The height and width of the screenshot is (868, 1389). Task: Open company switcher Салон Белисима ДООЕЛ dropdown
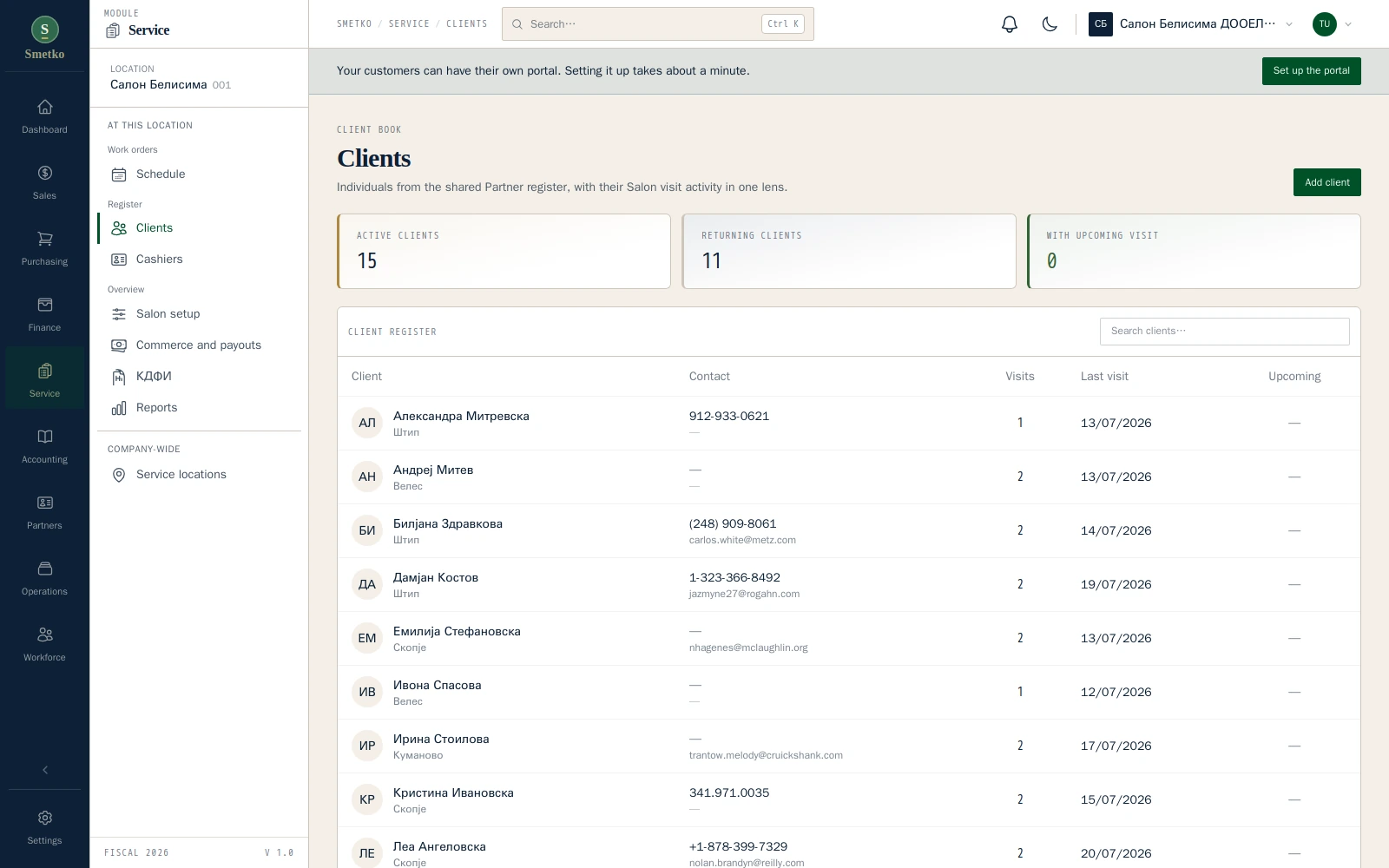click(1191, 24)
